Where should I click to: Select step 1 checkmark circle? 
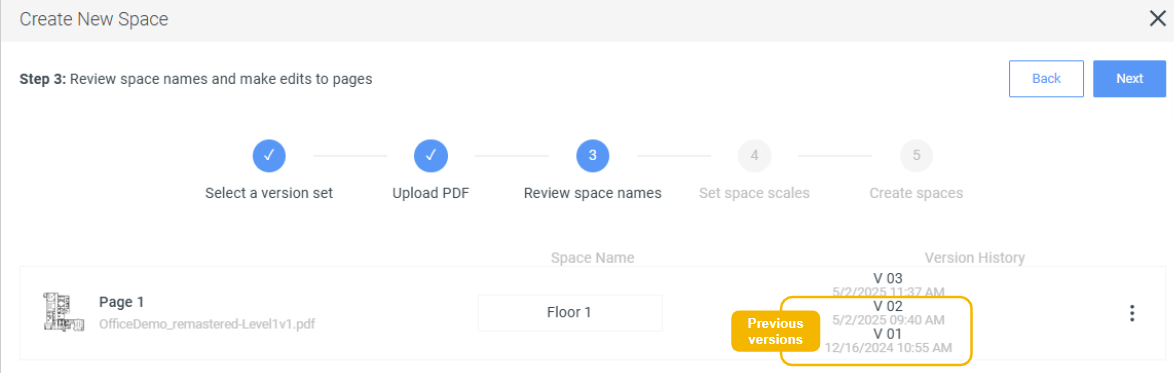click(269, 156)
